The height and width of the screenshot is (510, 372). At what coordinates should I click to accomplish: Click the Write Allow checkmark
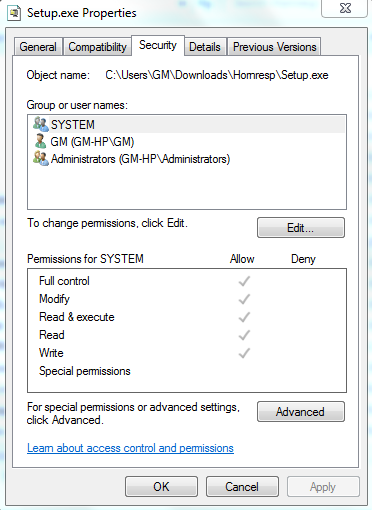click(244, 353)
